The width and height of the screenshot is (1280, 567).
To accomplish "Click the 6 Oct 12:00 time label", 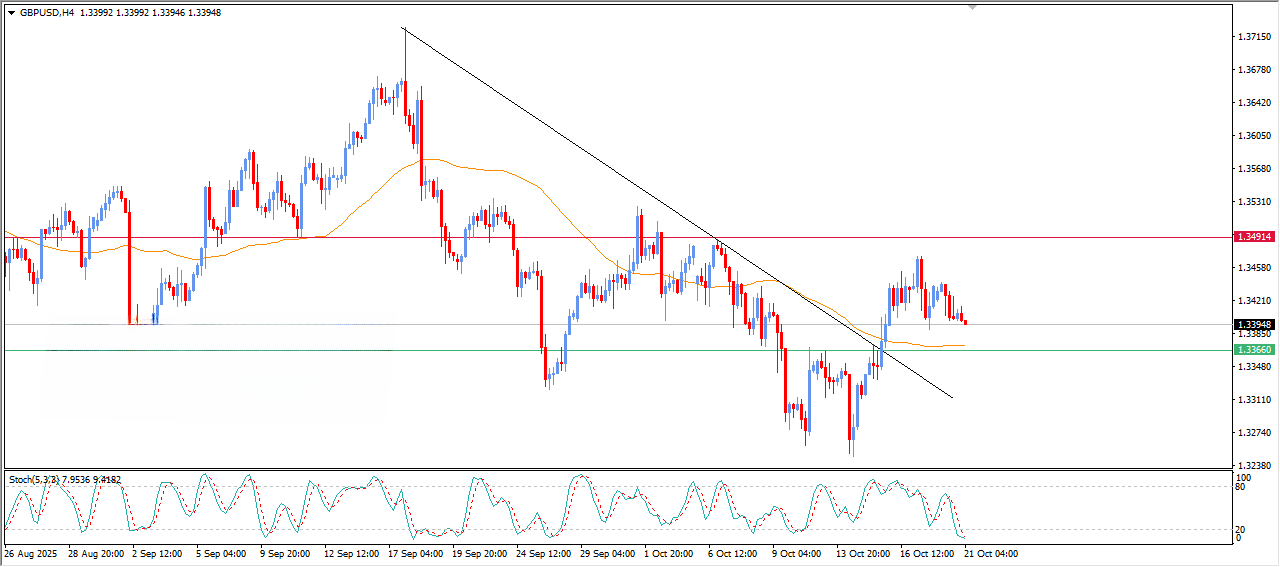I will [734, 553].
